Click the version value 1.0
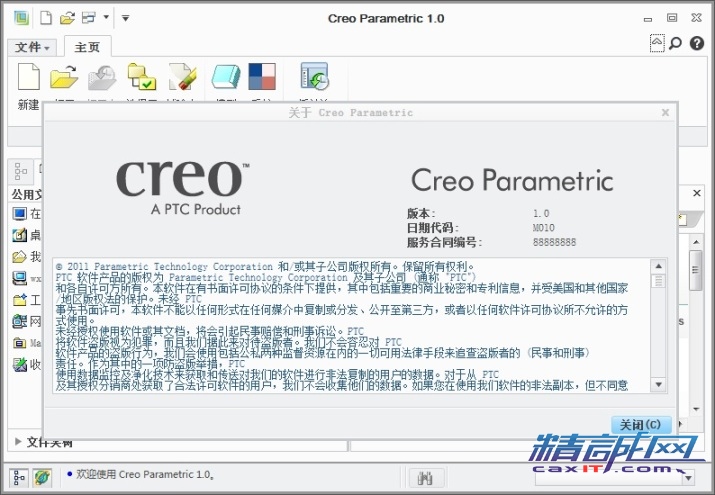715x495 pixels. (541, 213)
